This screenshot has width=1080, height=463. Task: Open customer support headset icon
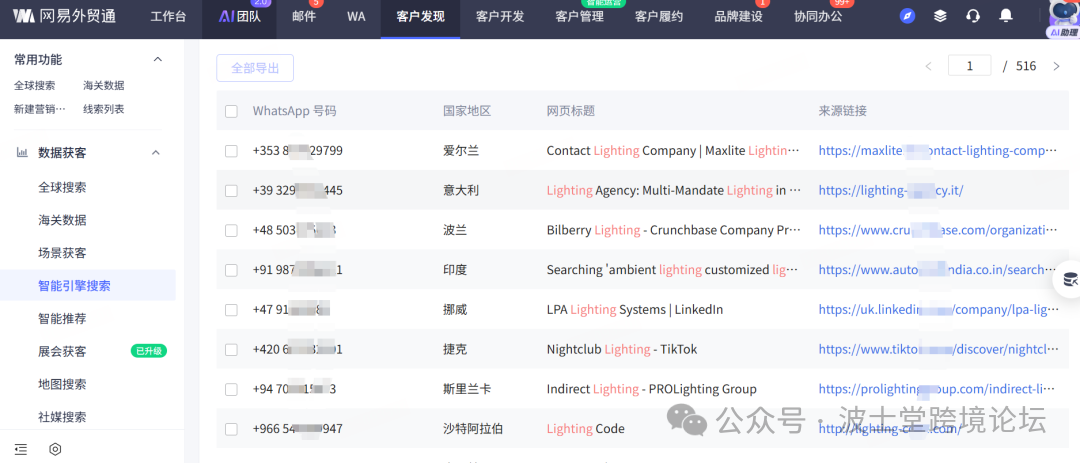(x=973, y=16)
